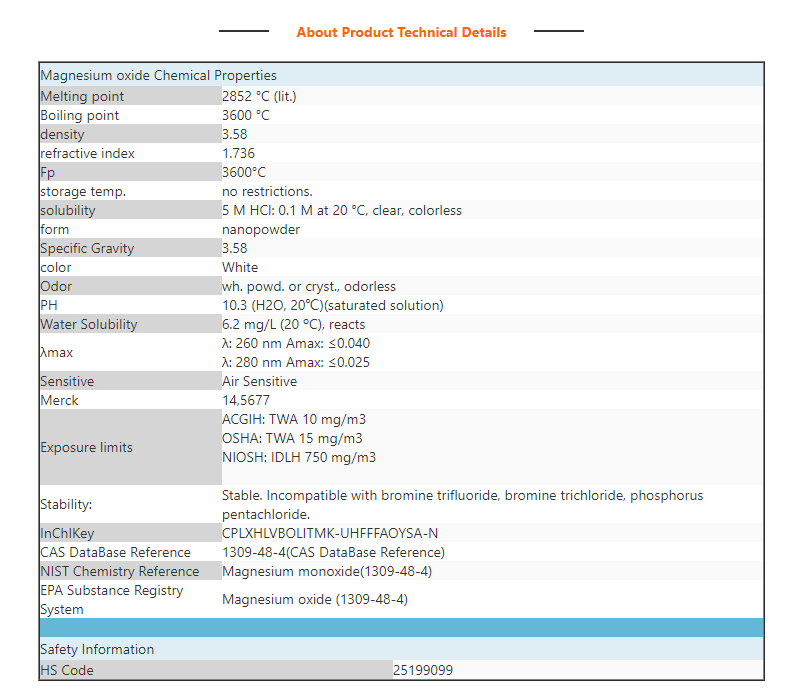Click the 'Magnesium oxide Chemical Properties' table header
Image resolution: width=808 pixels, height=700 pixels.
(x=401, y=75)
